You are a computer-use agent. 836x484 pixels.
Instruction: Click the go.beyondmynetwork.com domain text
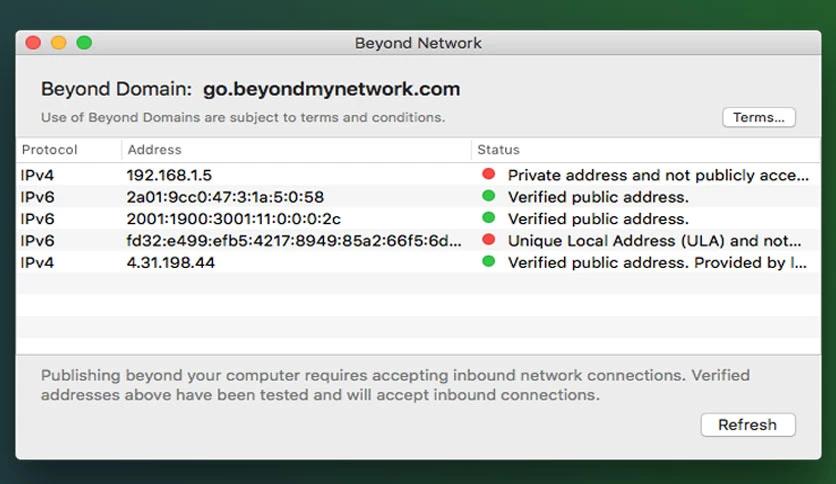click(x=331, y=89)
